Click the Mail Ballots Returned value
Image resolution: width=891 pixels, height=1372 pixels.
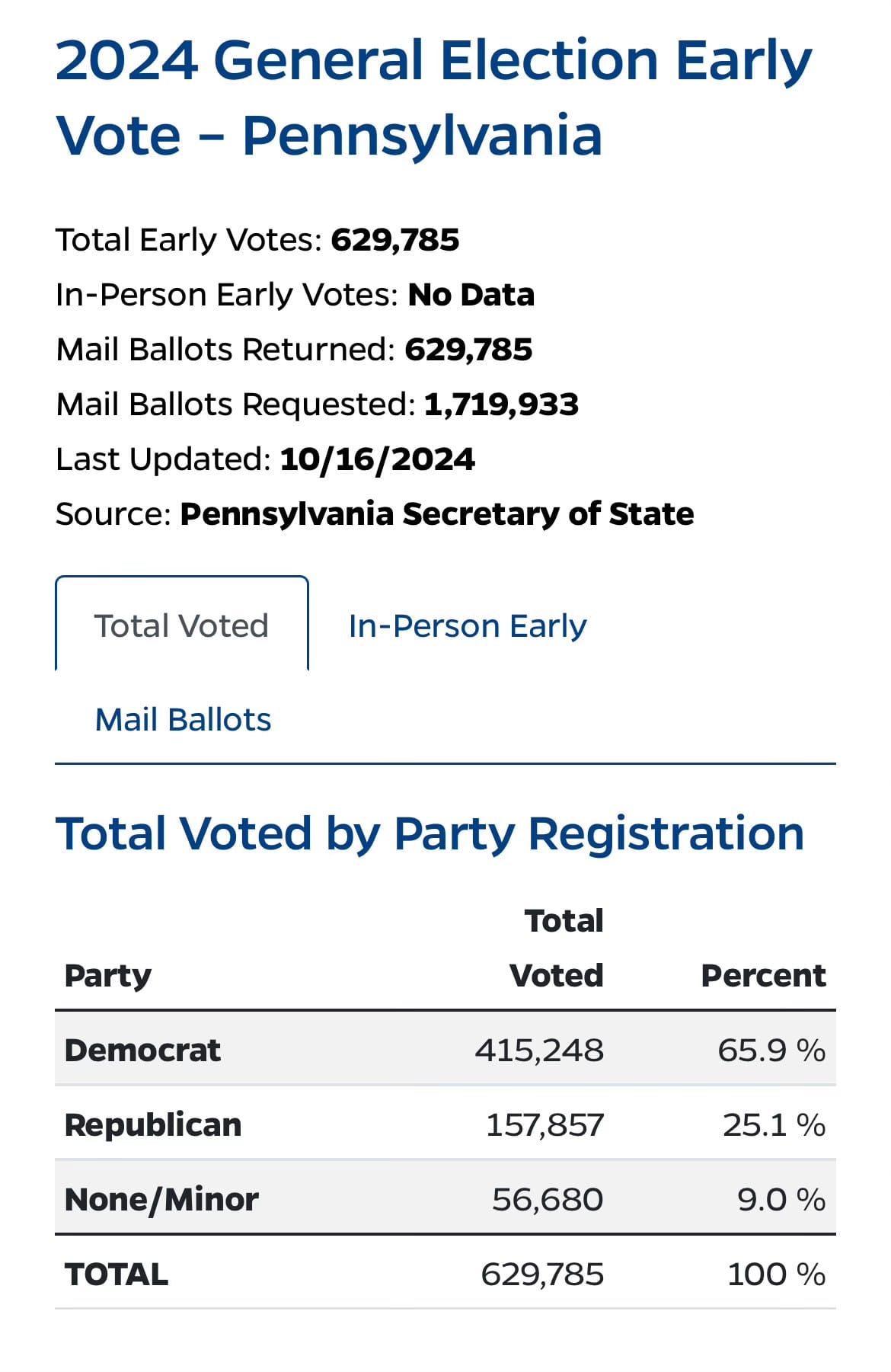pos(468,350)
